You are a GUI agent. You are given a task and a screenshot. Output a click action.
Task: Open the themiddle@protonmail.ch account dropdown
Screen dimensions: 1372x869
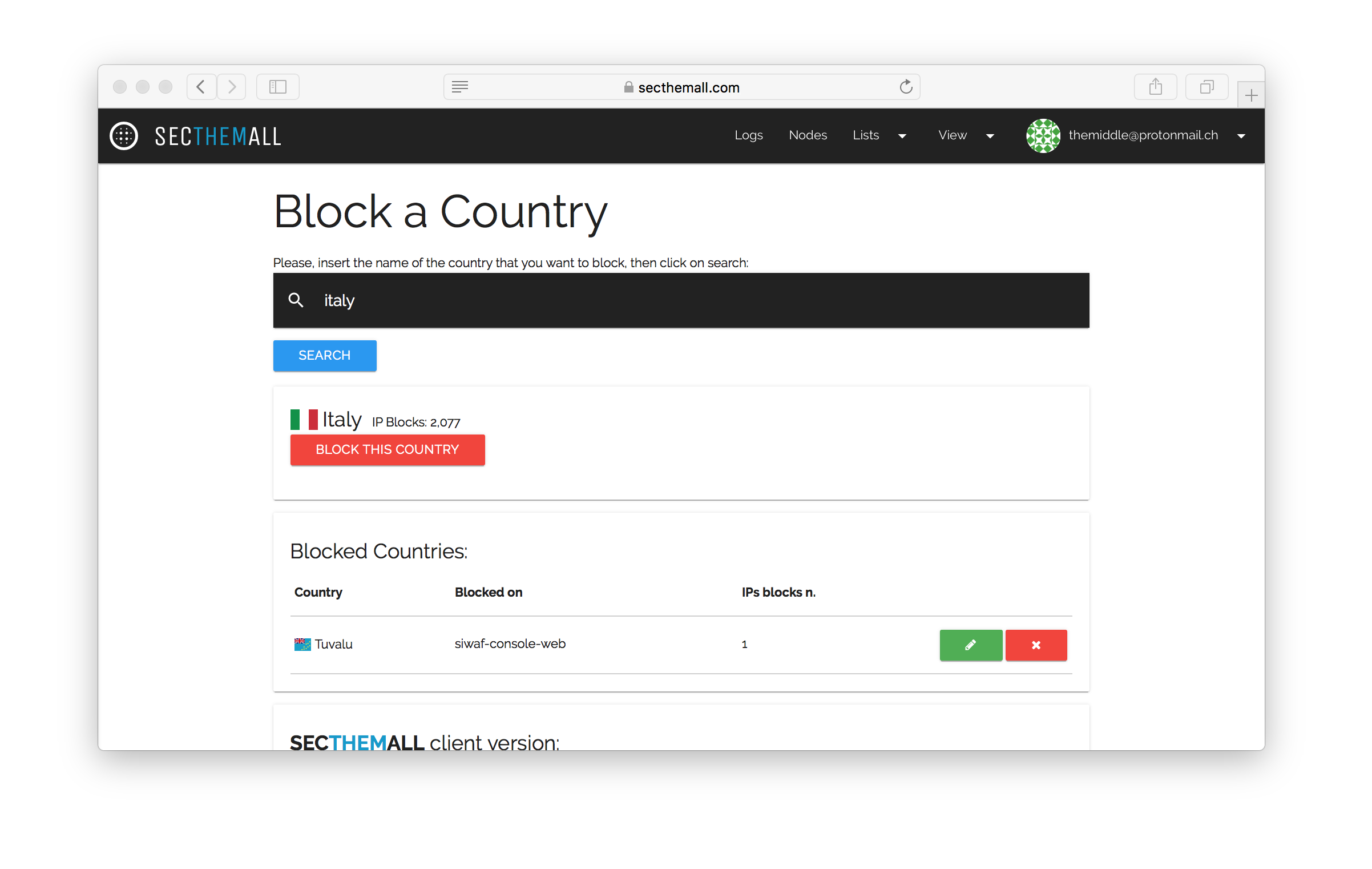[x=1143, y=135]
